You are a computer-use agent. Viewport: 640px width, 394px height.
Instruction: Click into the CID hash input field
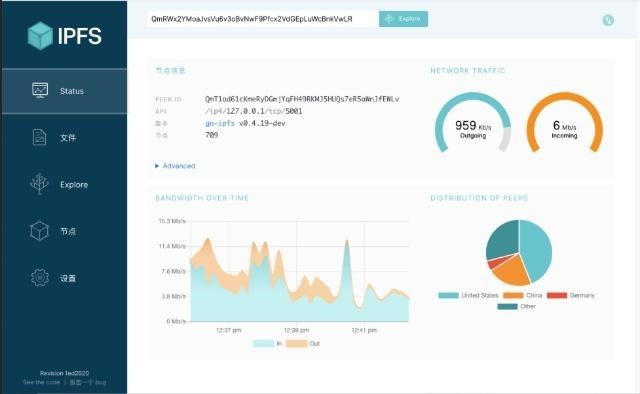click(x=263, y=19)
